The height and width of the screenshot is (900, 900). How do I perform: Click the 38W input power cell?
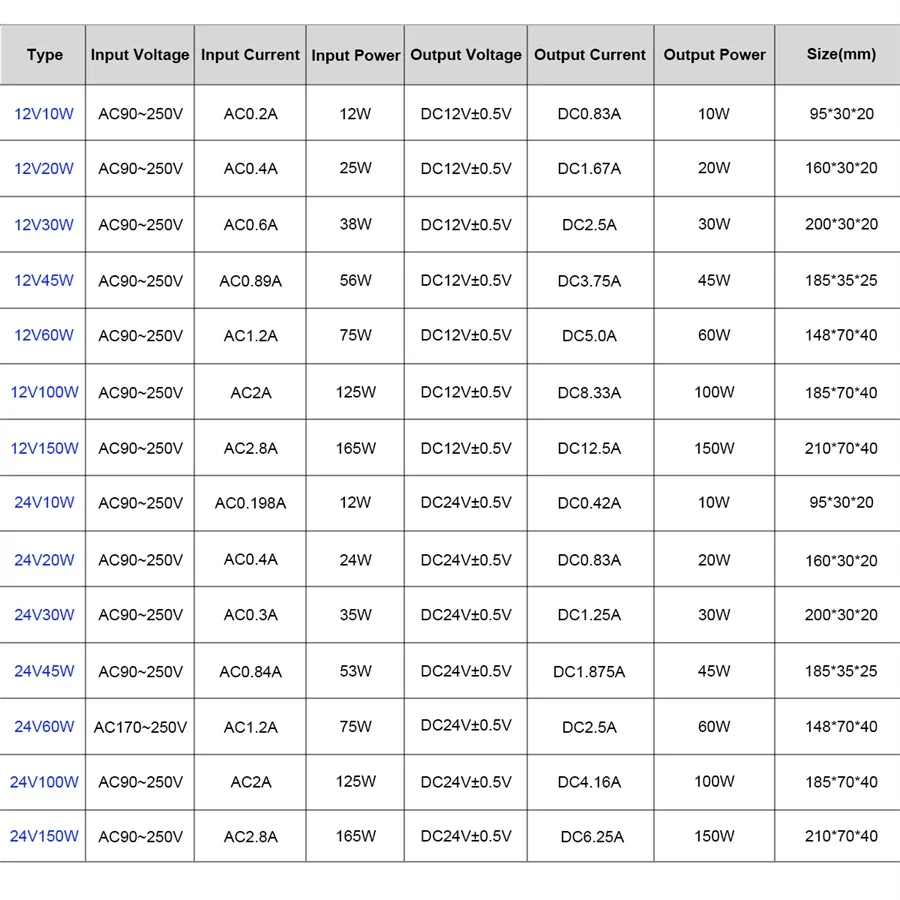tap(355, 224)
